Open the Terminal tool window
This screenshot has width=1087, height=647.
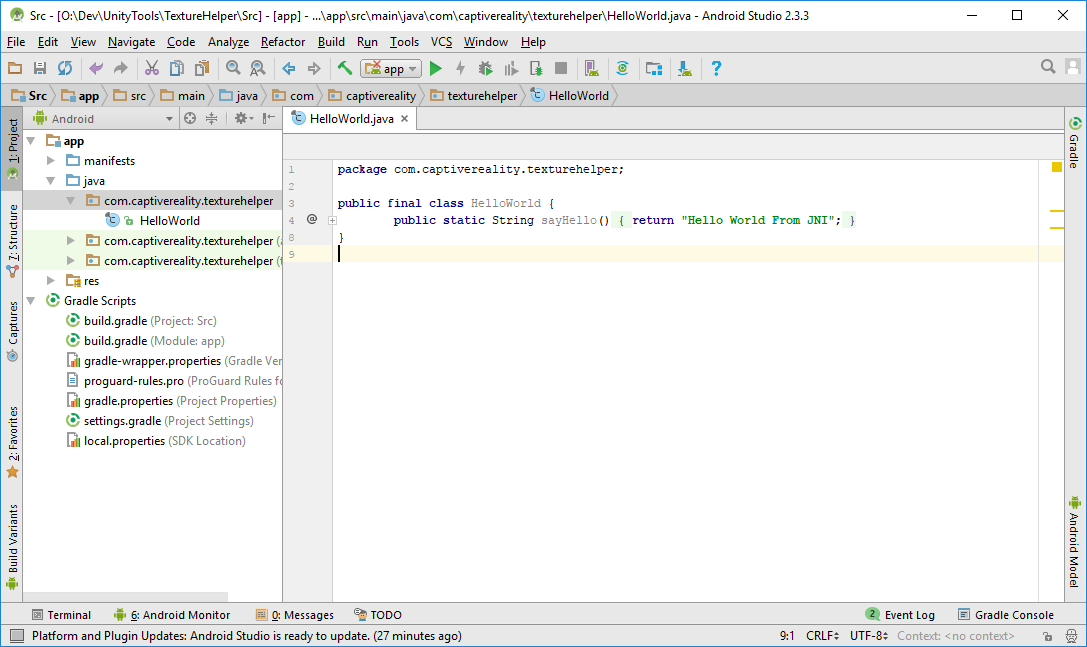click(x=62, y=615)
